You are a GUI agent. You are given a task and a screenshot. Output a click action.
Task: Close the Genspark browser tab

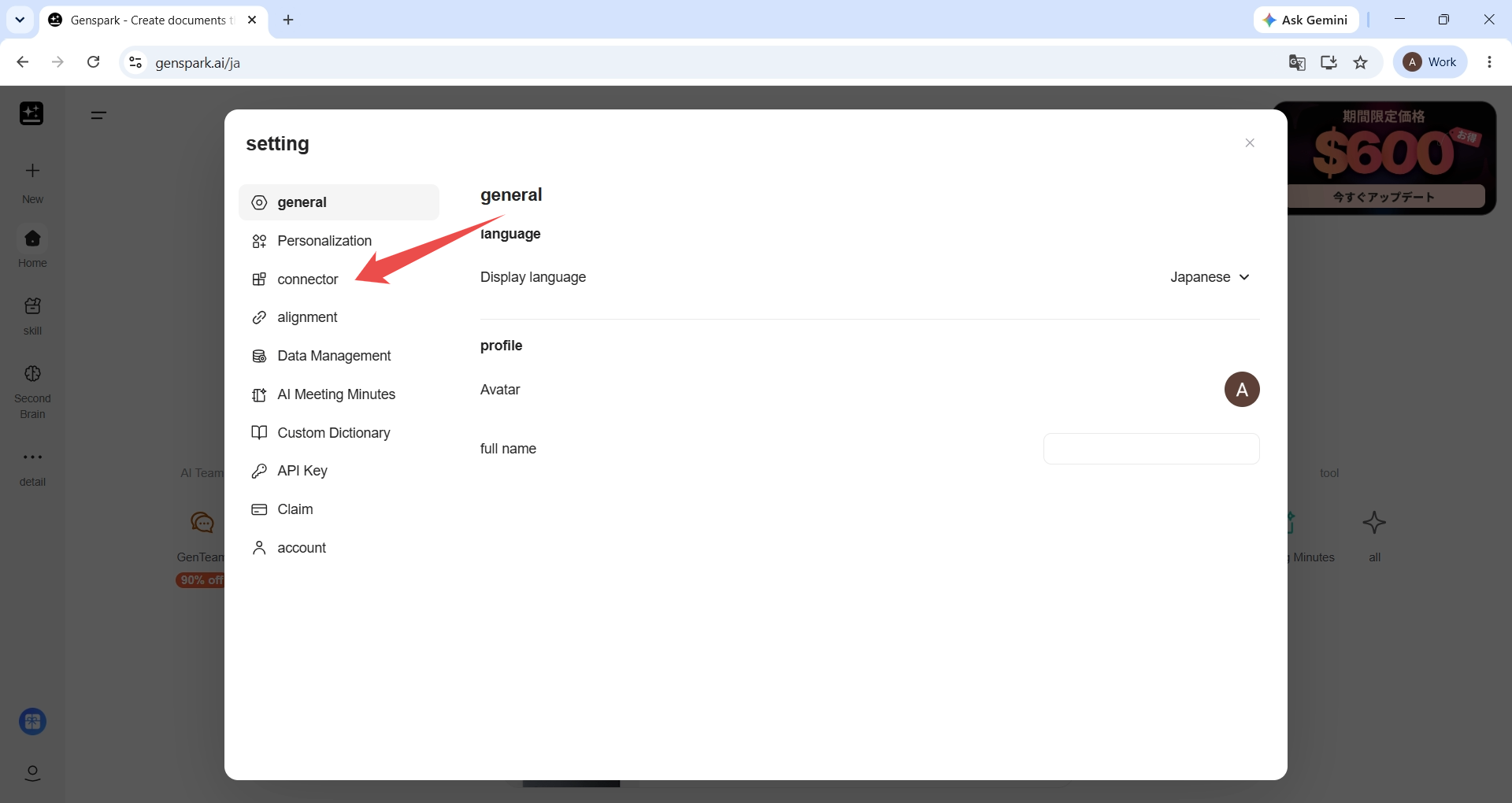[x=252, y=20]
